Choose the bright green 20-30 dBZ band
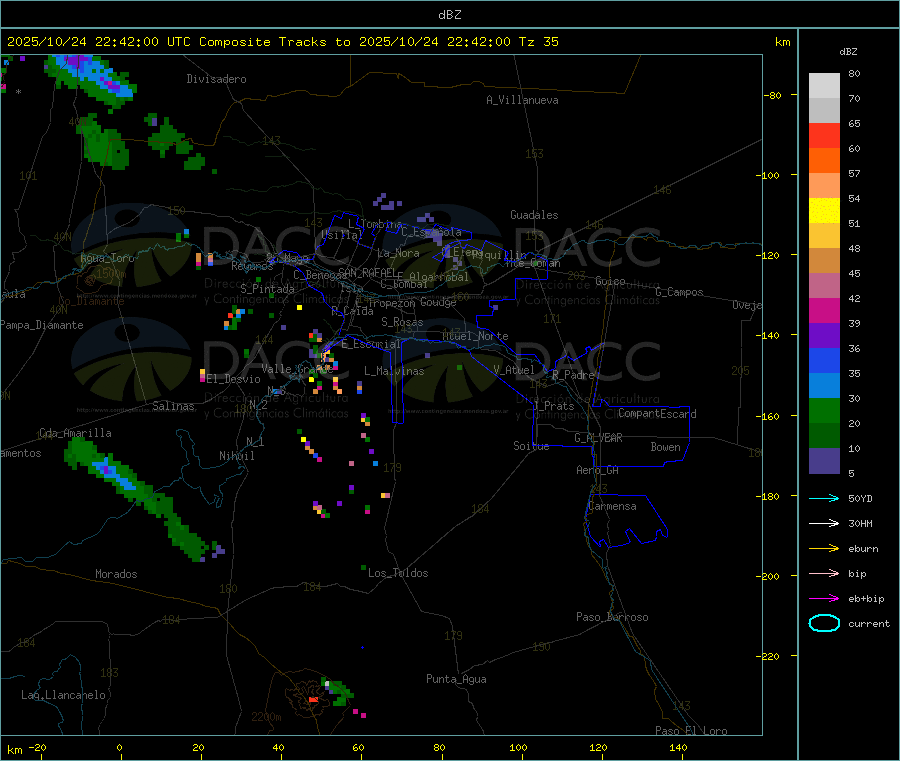Image resolution: width=900 pixels, height=761 pixels. 824,410
